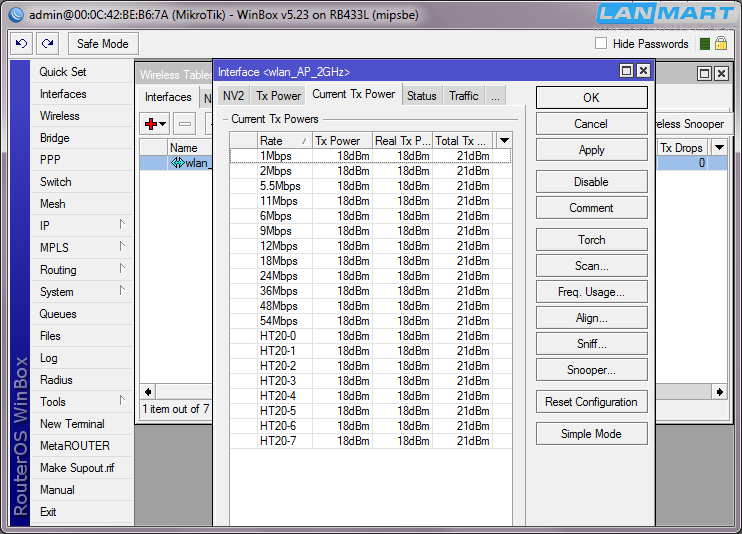
Task: Click the Sniff... button
Action: 591,344
